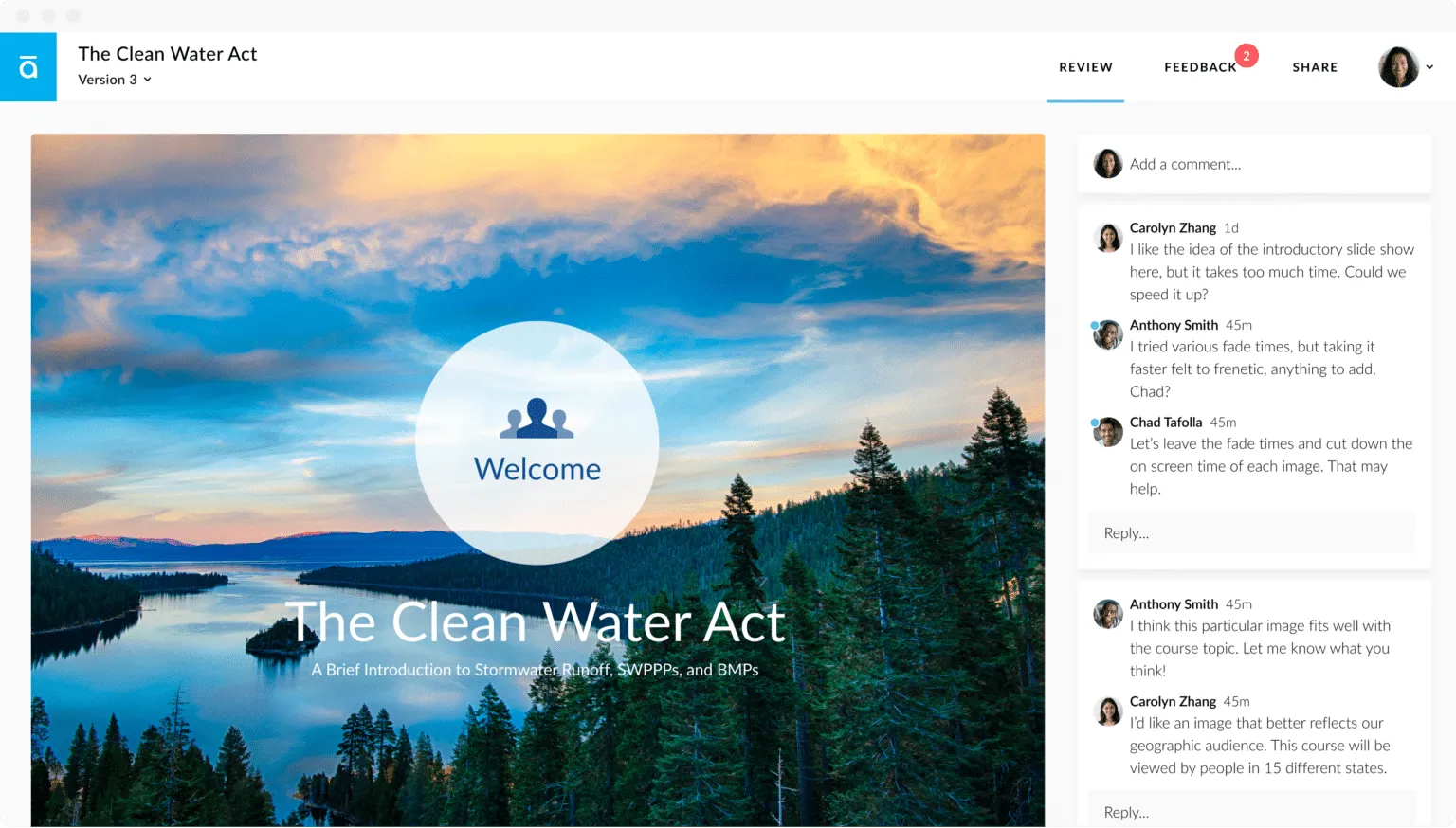This screenshot has height=828, width=1456.
Task: Click the avatar beside Add a comment
Action: pos(1108,164)
